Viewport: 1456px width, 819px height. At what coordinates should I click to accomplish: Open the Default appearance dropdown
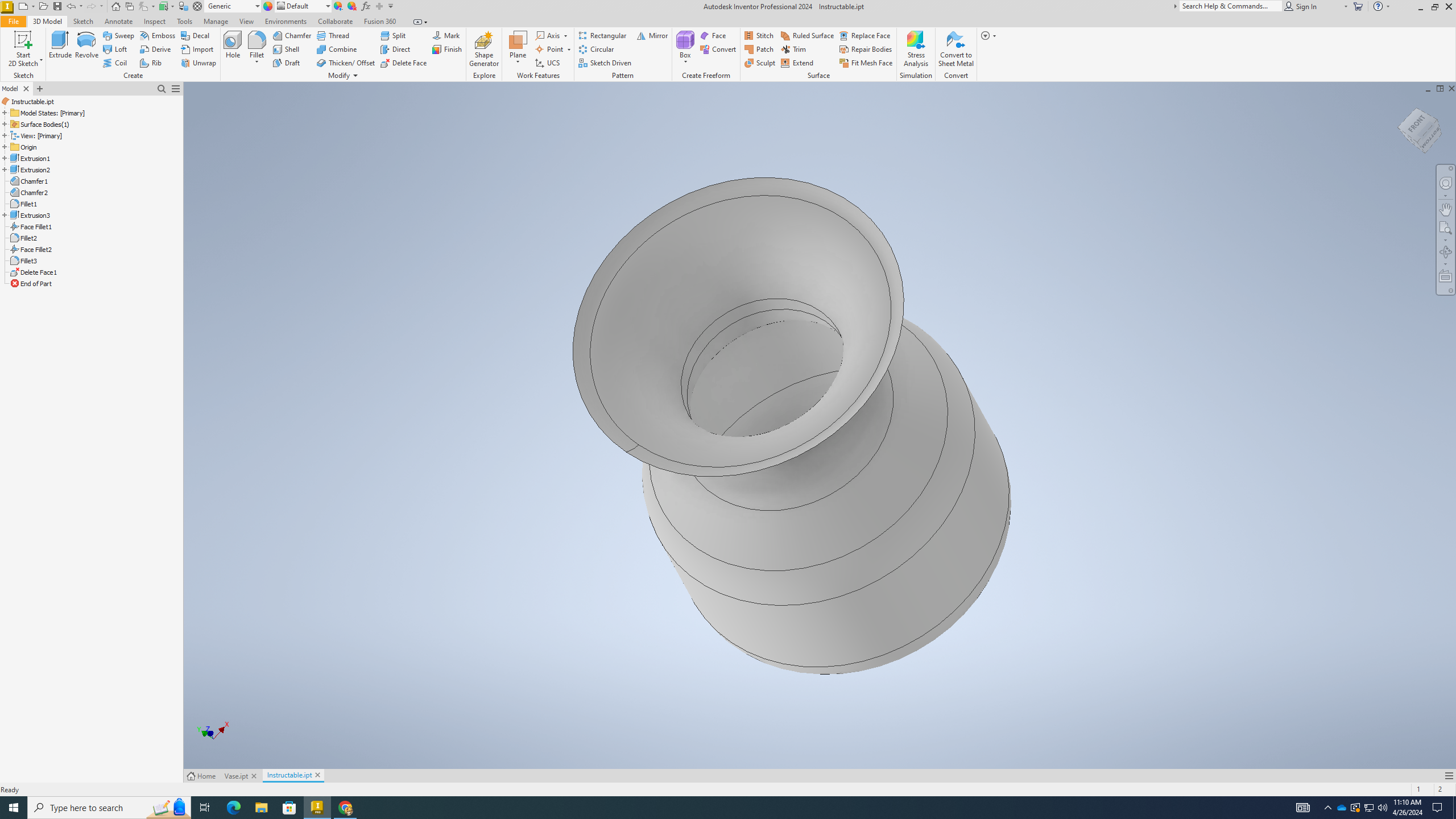328,6
